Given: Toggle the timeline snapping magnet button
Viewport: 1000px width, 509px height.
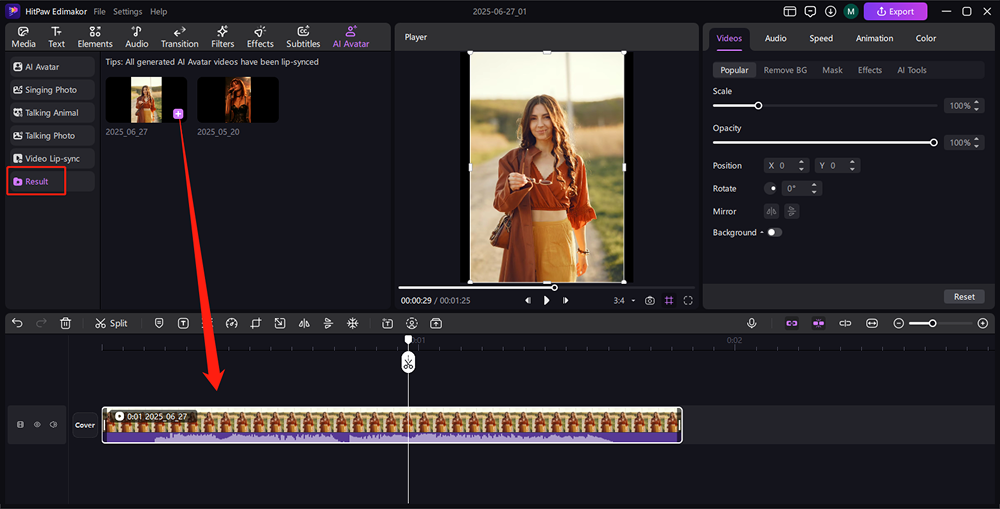Looking at the screenshot, I should [818, 323].
